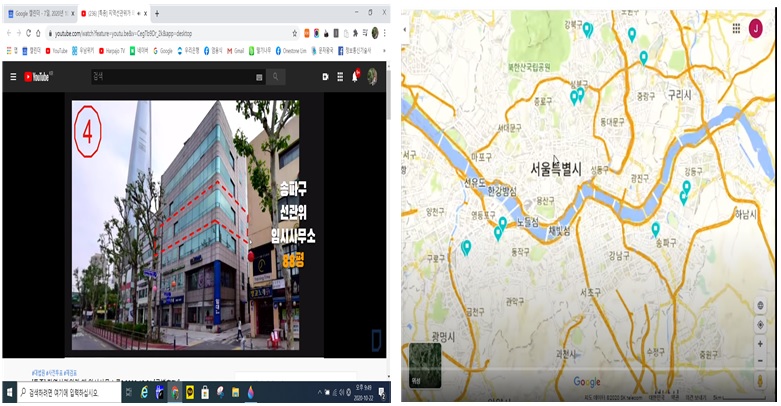Screen dimensions: 781x406
Task: Click the YouTube page vertical scrollbar
Action: point(388,95)
